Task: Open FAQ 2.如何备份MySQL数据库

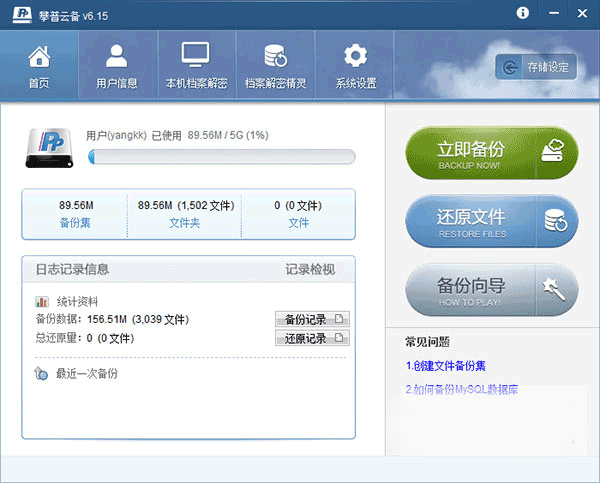Action: (x=461, y=390)
